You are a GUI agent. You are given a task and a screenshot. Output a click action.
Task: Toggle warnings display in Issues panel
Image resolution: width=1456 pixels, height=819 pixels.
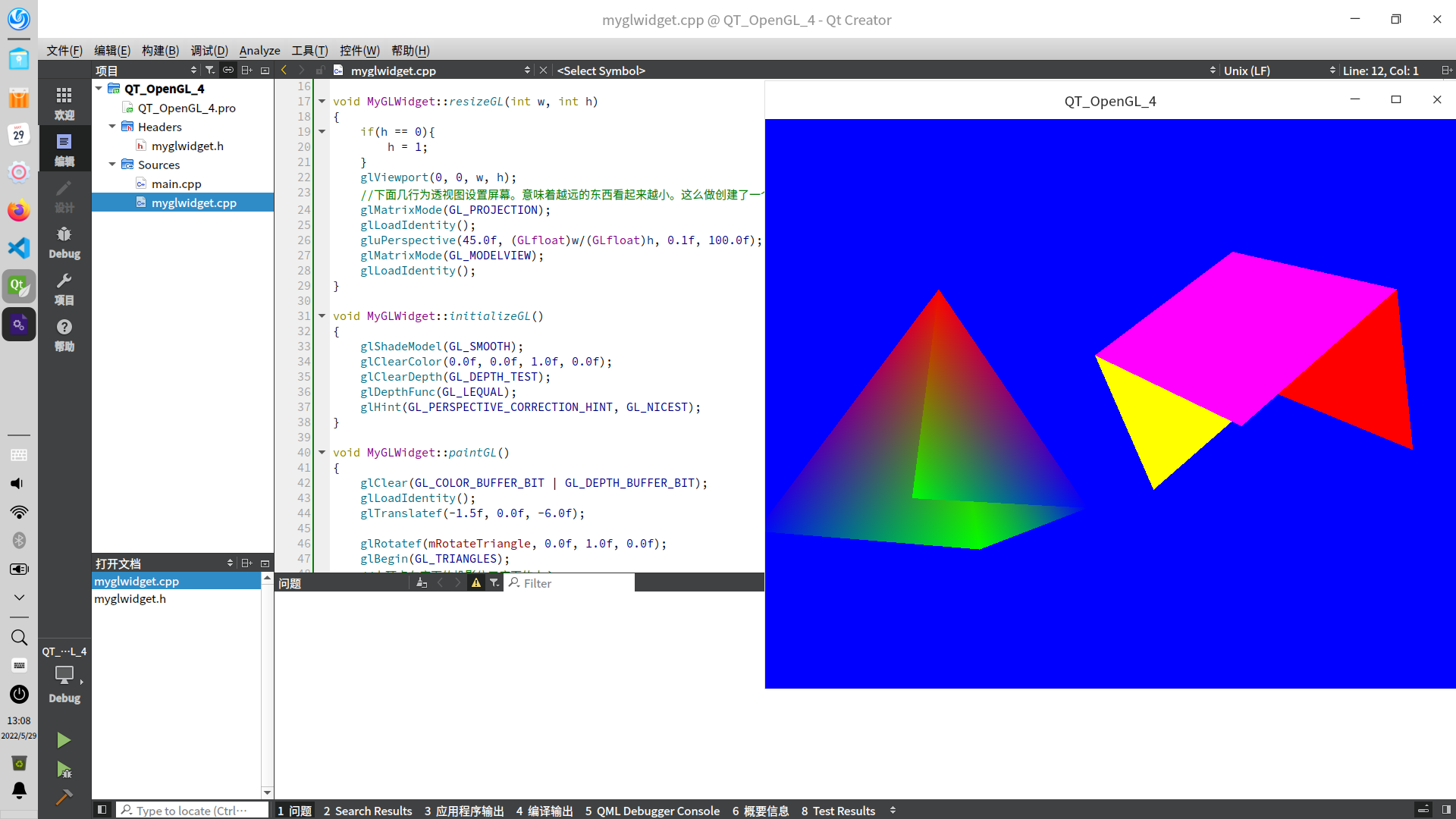click(x=475, y=583)
